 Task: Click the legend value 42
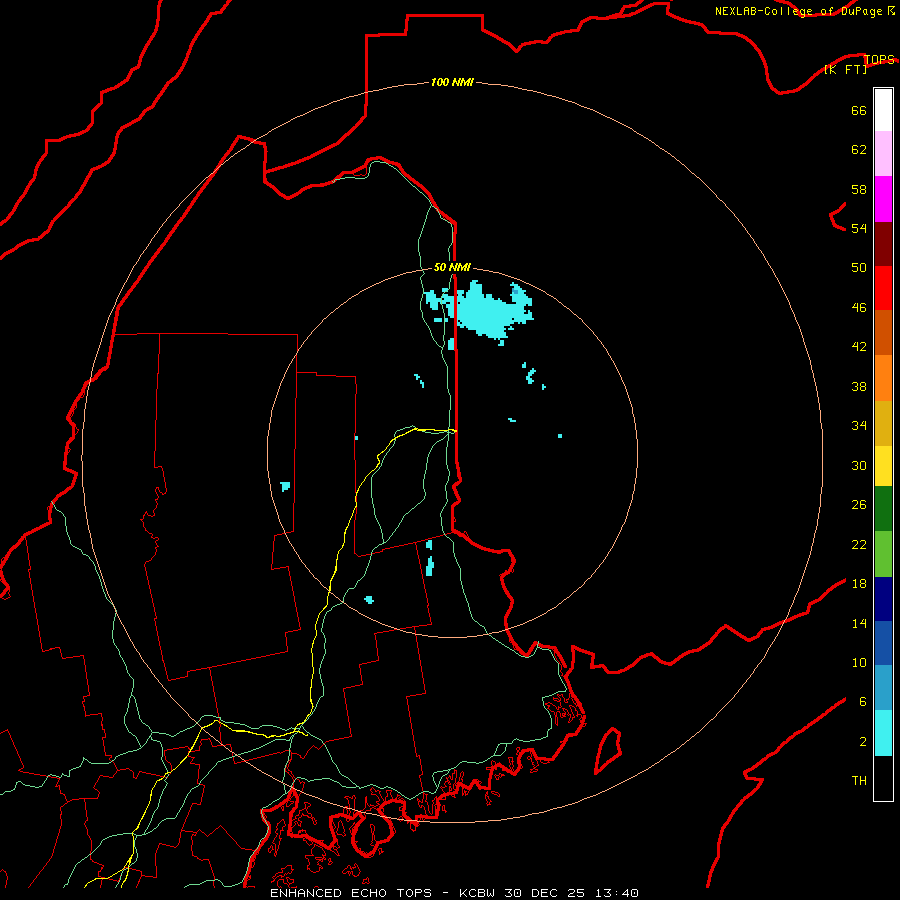coord(859,346)
